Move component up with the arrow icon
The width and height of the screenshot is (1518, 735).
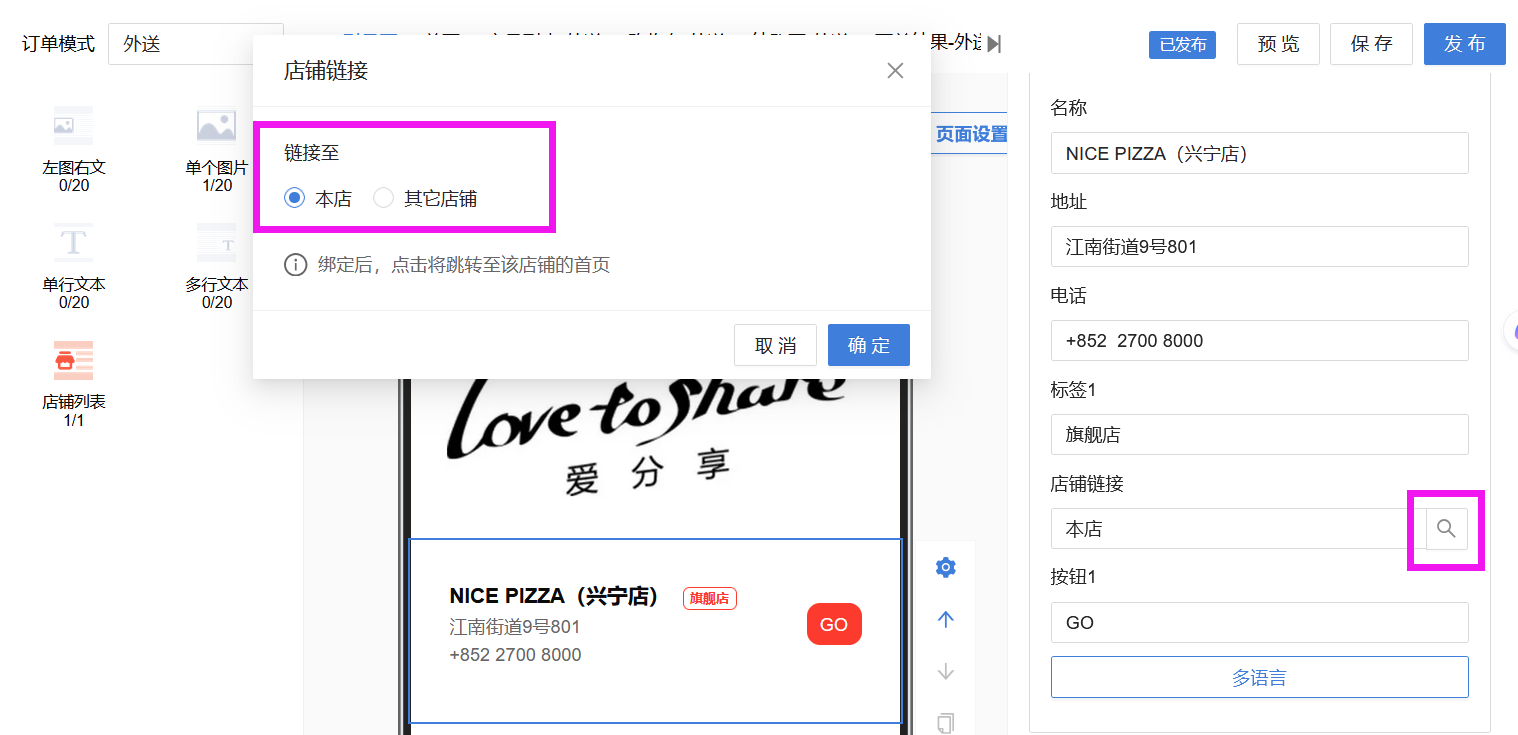945,620
